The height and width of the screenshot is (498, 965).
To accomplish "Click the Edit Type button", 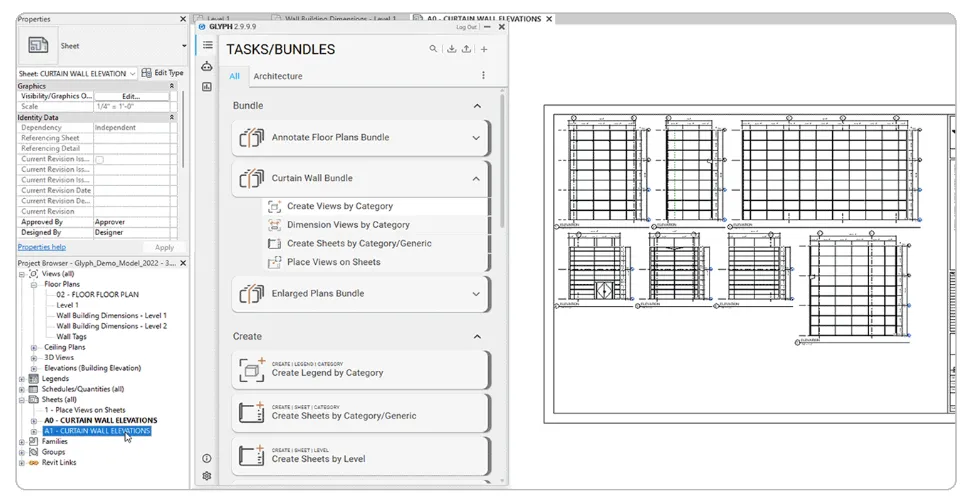I will click(162, 73).
